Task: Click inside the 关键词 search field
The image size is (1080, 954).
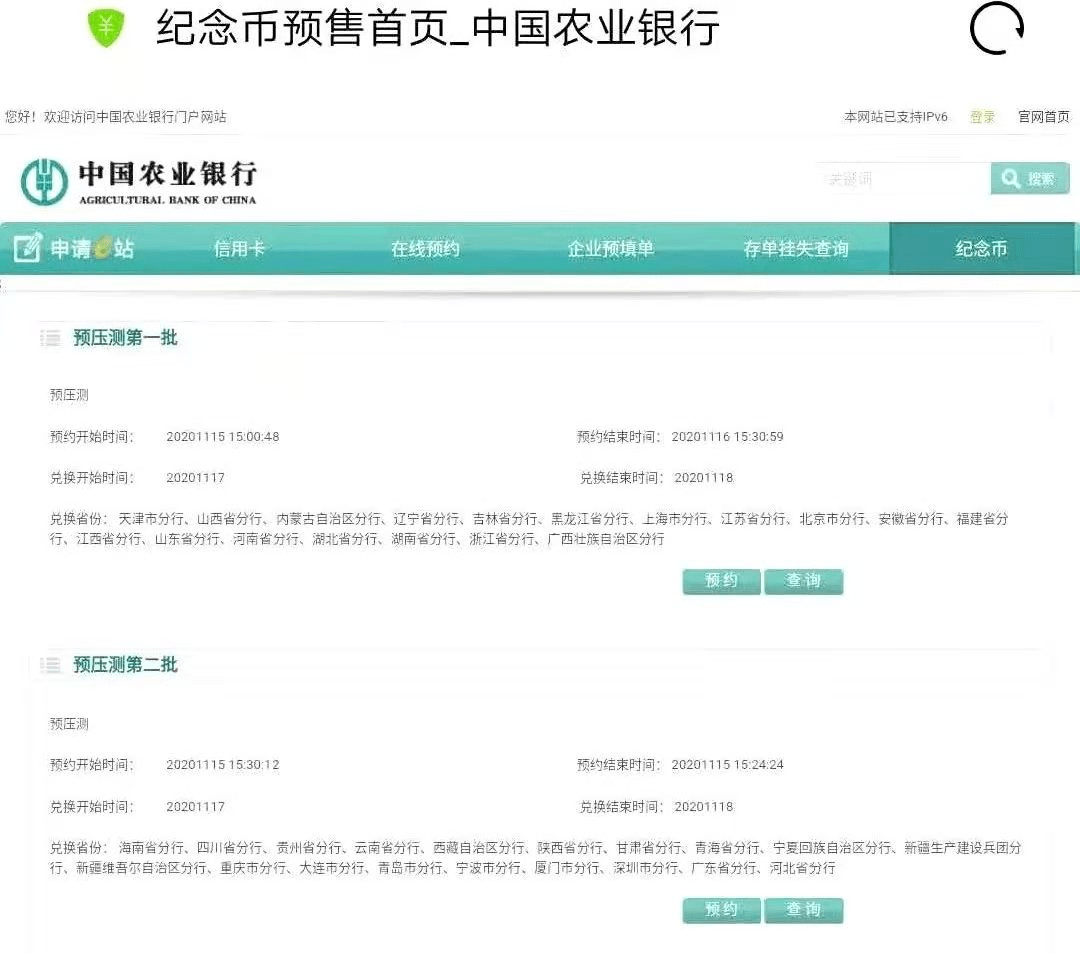Action: click(904, 179)
